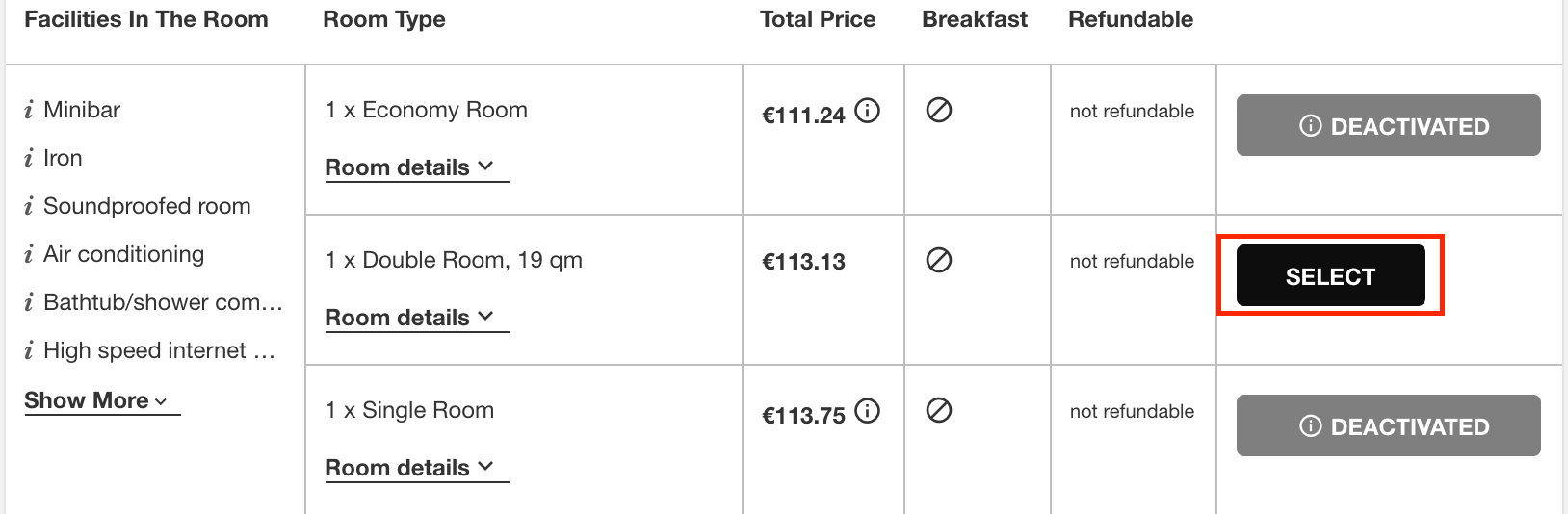
Task: Click the Room Type column header
Action: pyautogui.click(x=384, y=19)
